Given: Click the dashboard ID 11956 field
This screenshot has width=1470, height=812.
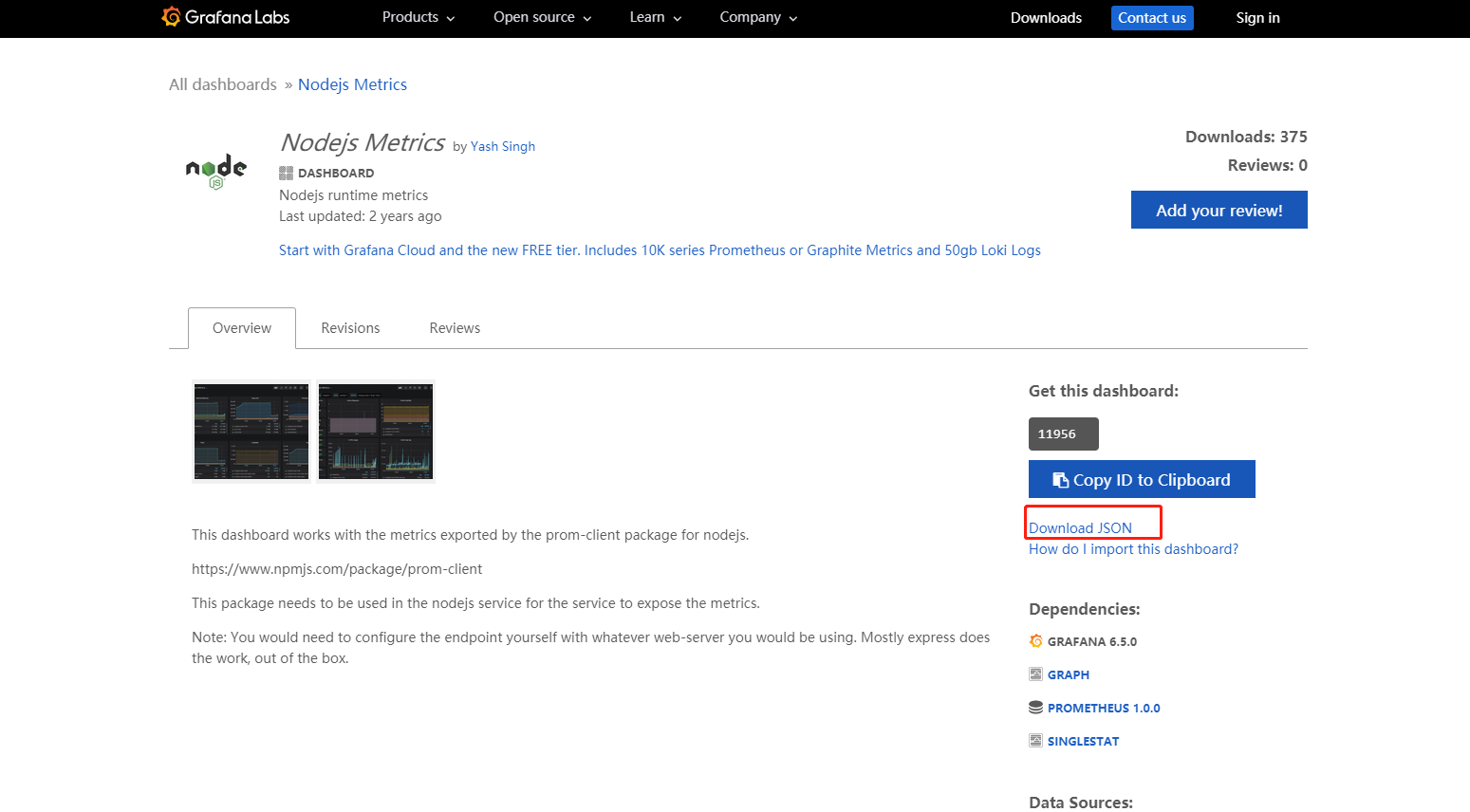Looking at the screenshot, I should pos(1063,434).
